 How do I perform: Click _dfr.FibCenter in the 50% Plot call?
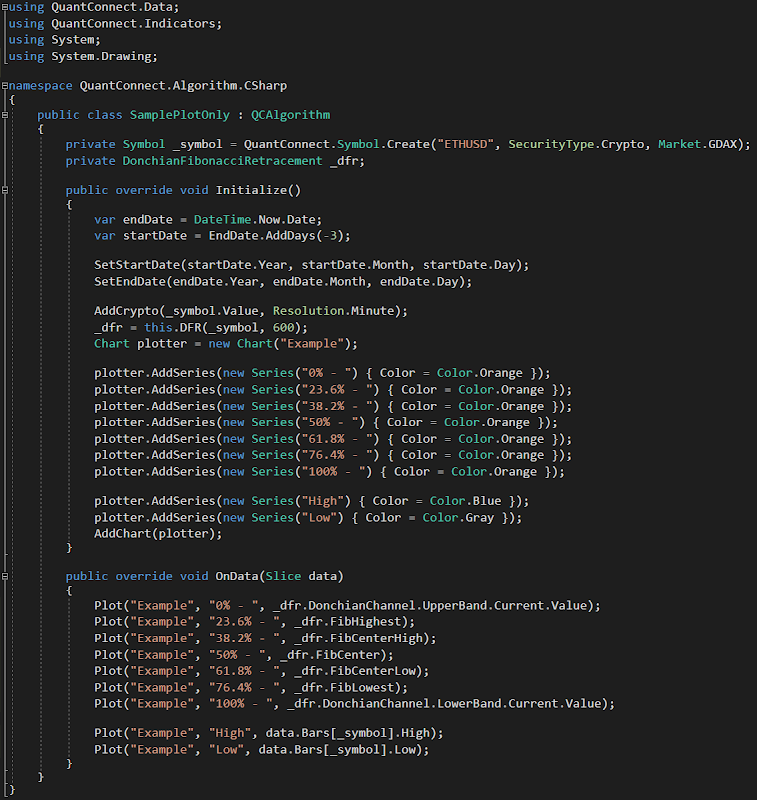tap(330, 655)
